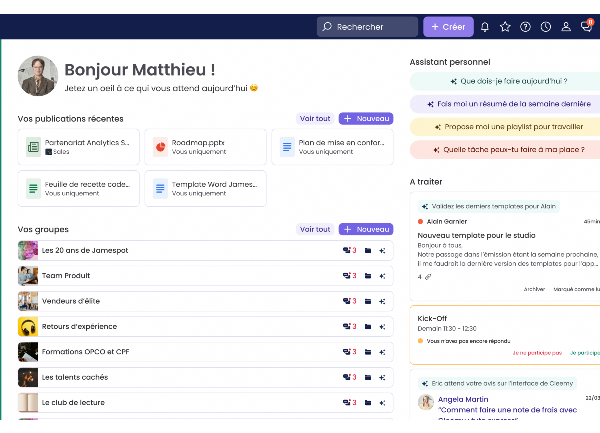
Task: Click assistant sparkle icon for Le club de lecture
Action: [x=382, y=403]
